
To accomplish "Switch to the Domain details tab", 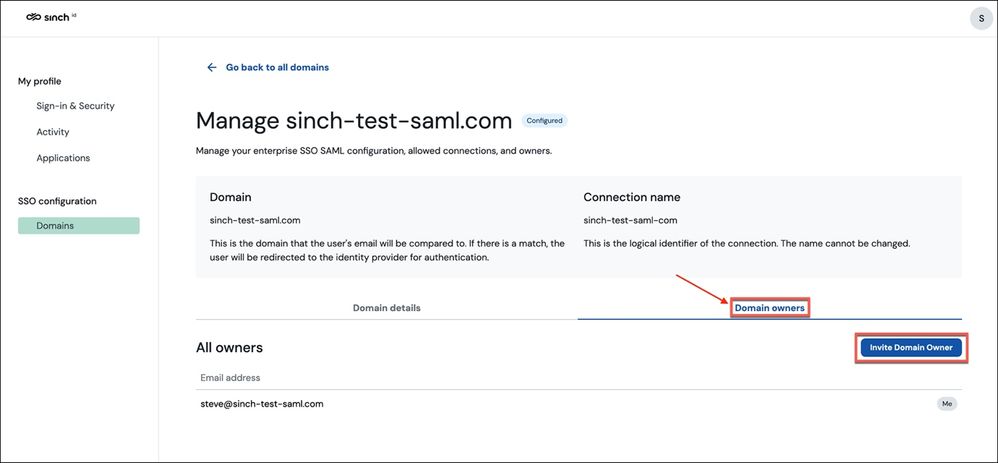I will click(386, 308).
